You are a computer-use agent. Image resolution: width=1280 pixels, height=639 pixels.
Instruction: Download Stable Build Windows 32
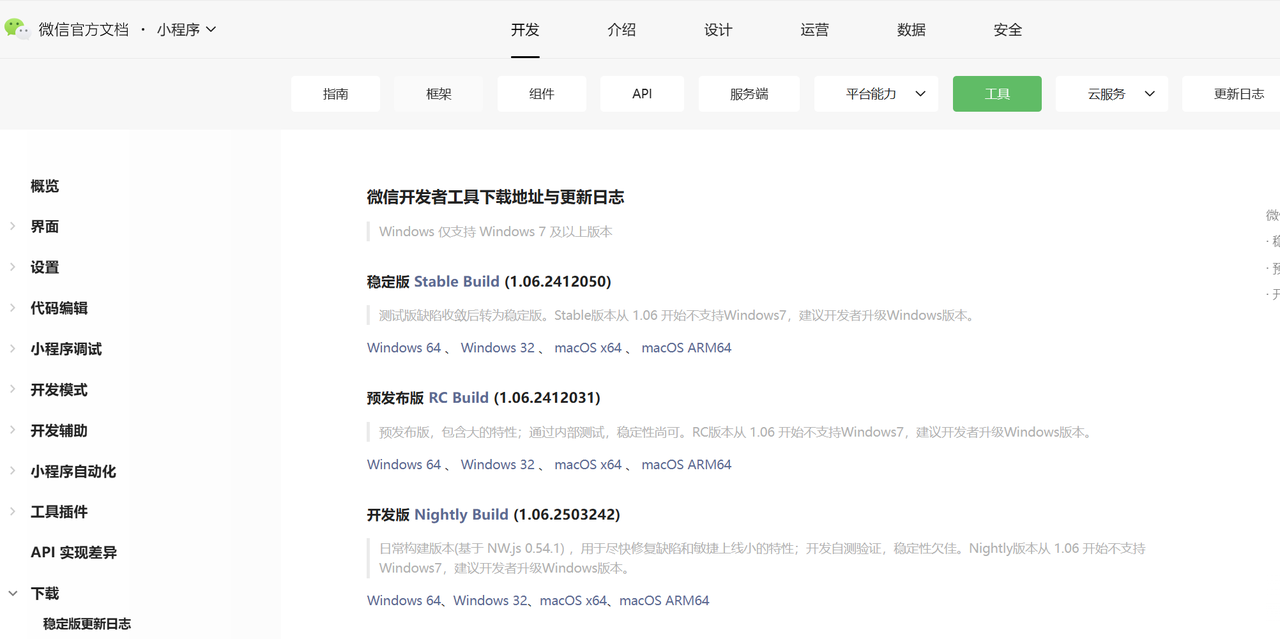[498, 348]
